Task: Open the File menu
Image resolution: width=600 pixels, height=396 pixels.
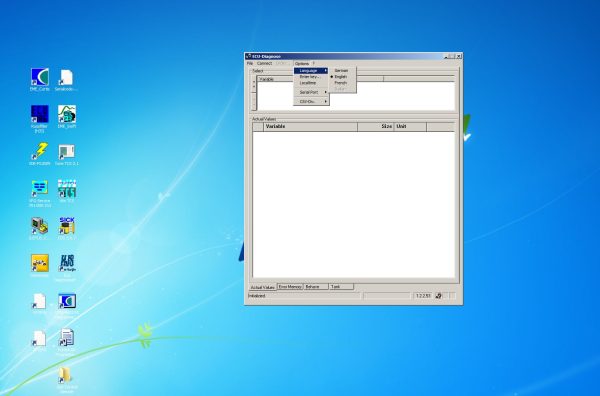Action: tap(250, 64)
